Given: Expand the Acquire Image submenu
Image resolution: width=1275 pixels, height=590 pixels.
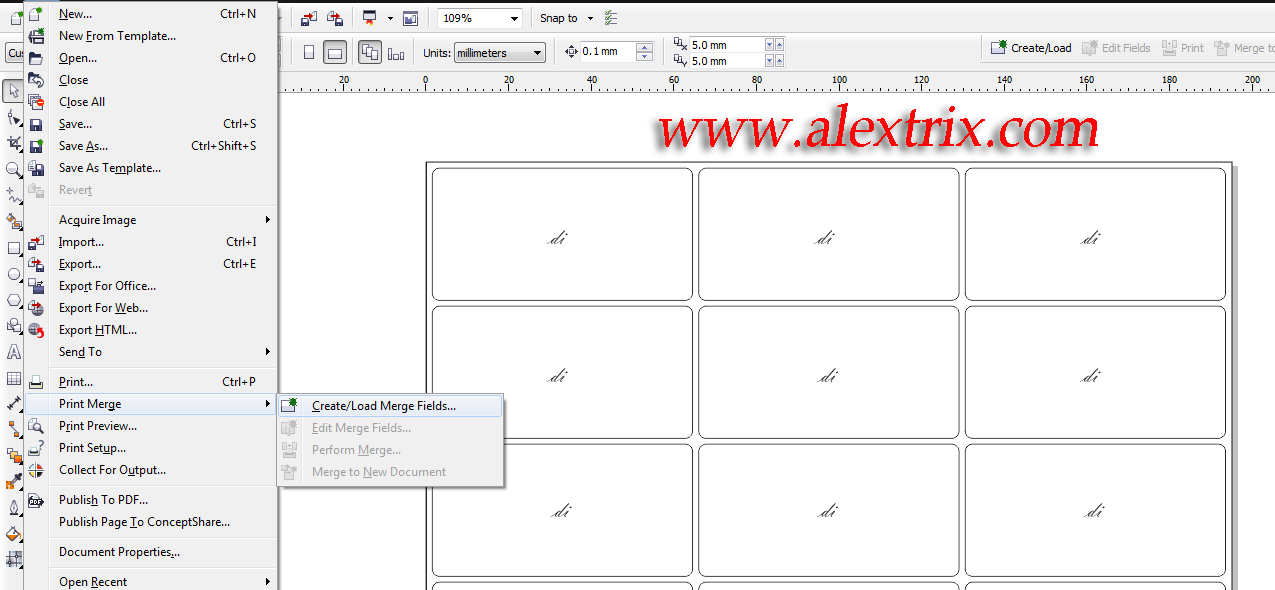Looking at the screenshot, I should [163, 220].
